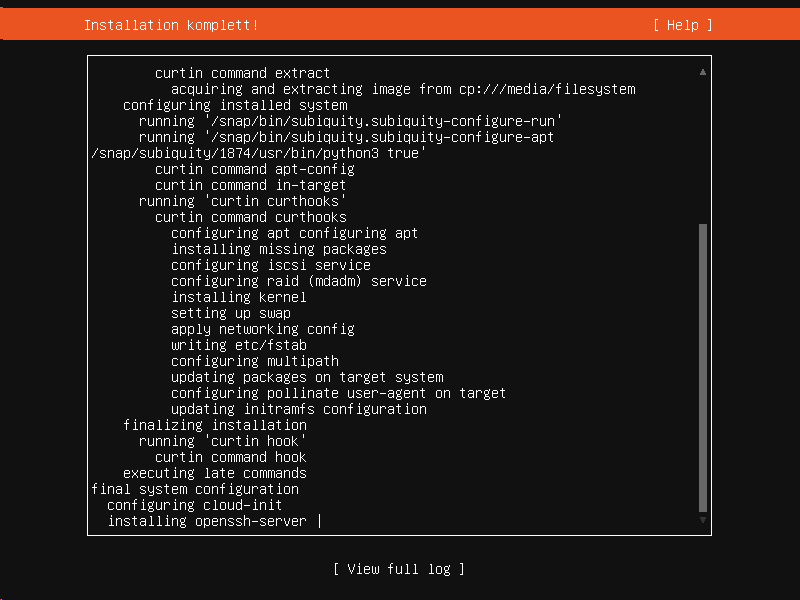
Task: Click the 'Installation komplett!' header title
Action: click(171, 25)
